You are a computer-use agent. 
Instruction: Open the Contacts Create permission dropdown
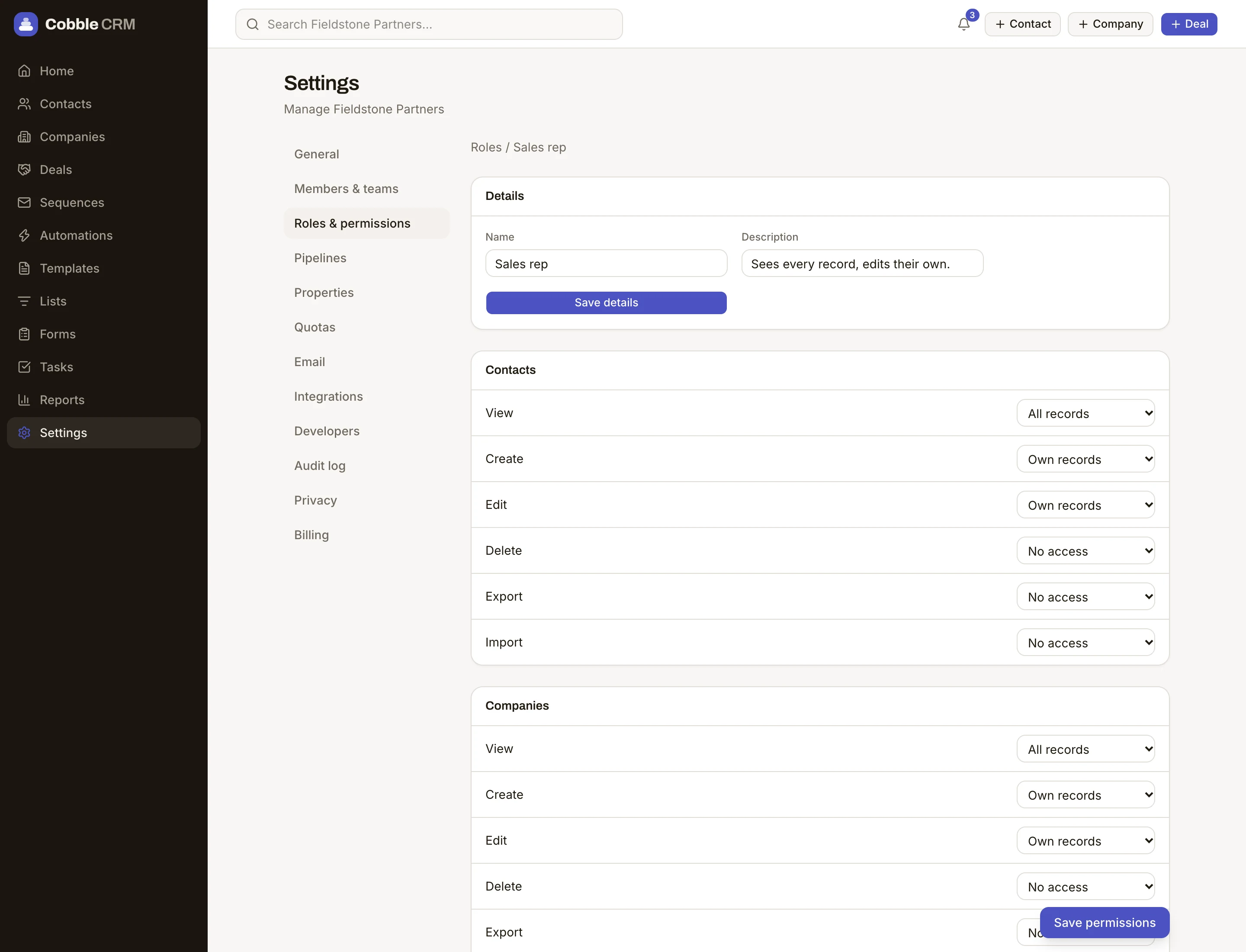tap(1085, 459)
